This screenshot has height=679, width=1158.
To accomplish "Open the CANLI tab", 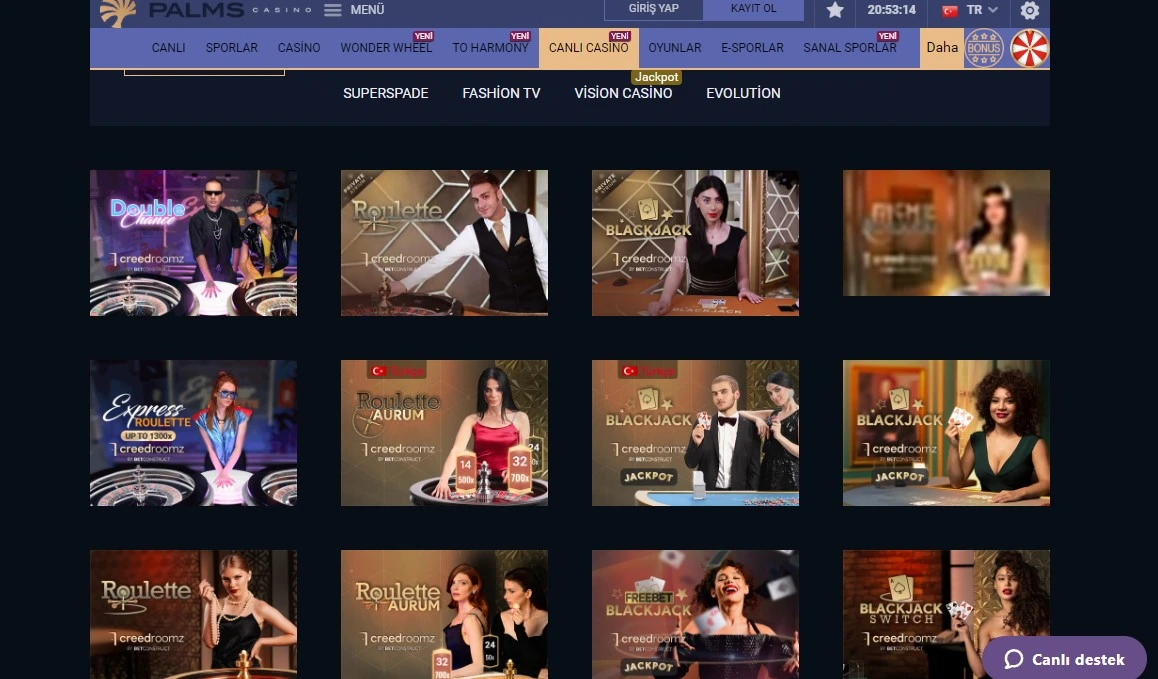I will click(168, 48).
